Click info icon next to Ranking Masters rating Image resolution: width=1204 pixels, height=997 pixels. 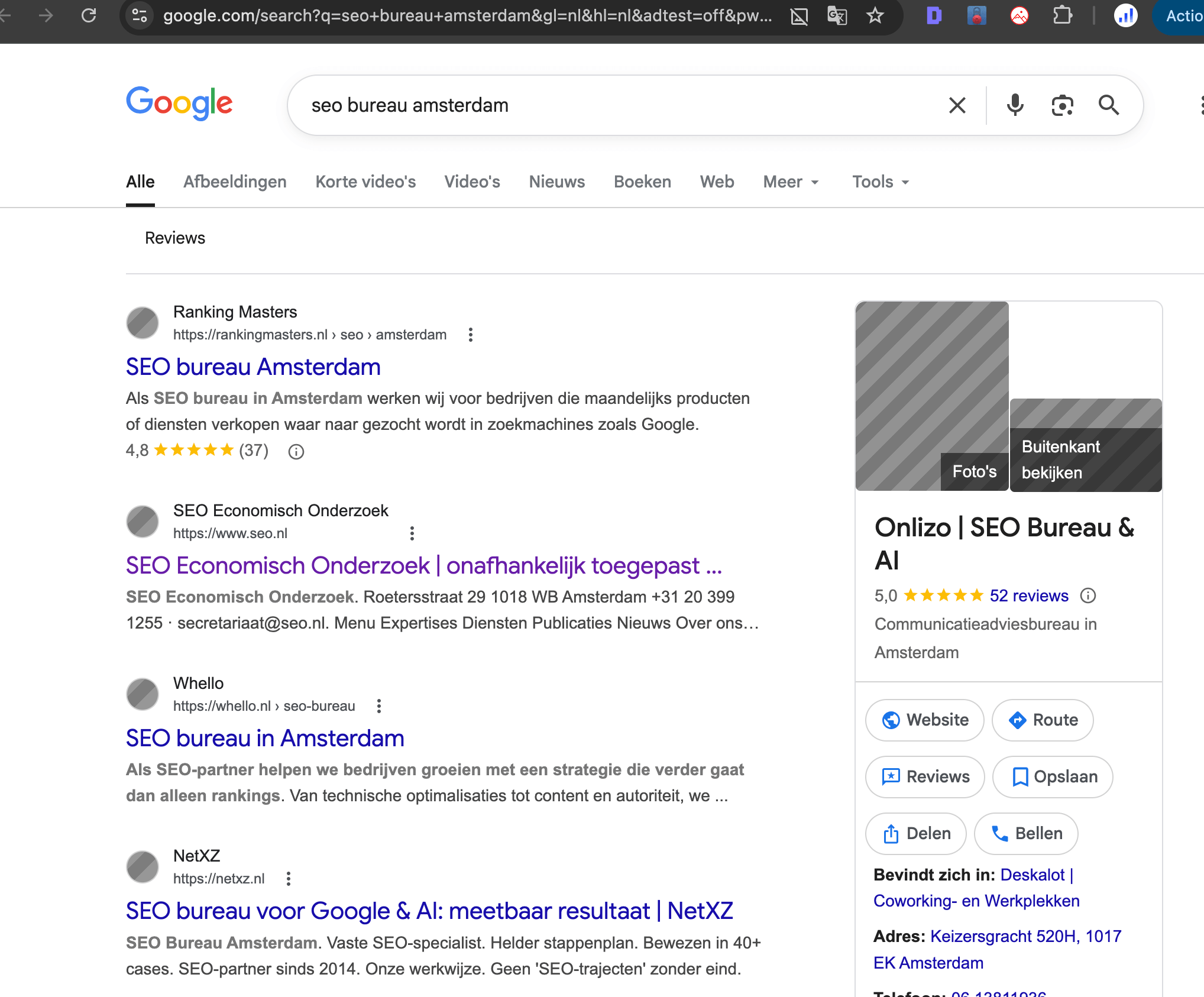pyautogui.click(x=296, y=452)
